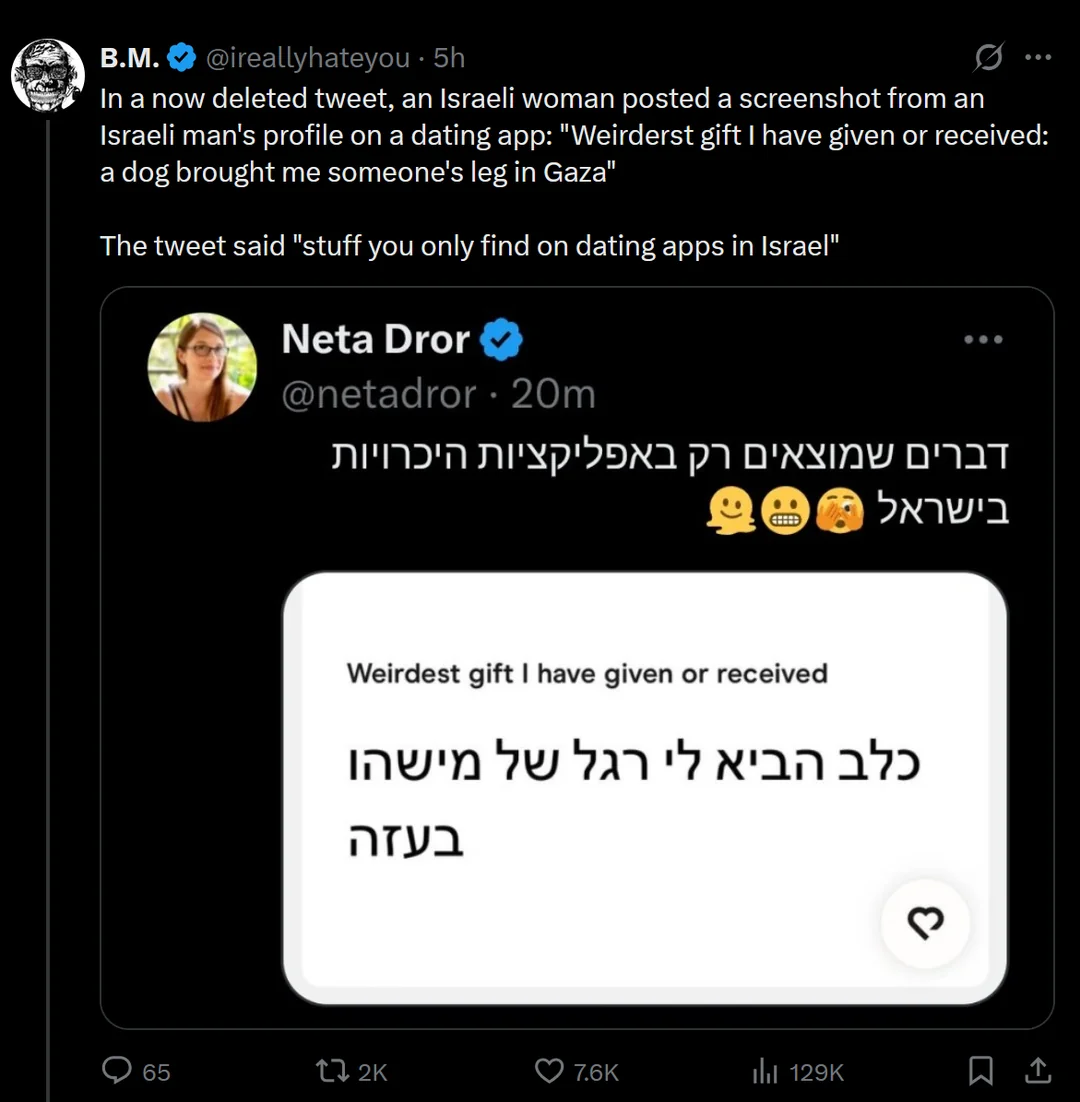Open the dating app screenshot image
This screenshot has width=1080, height=1102.
644,789
